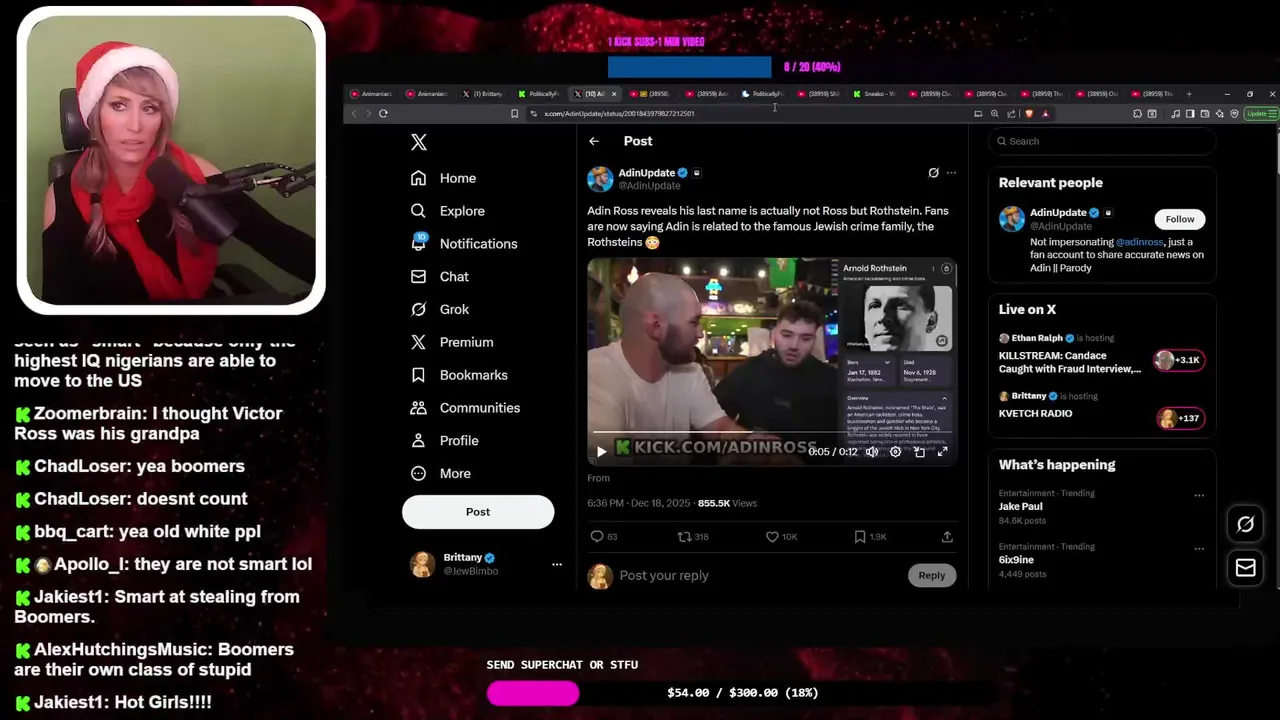Mute the video with speaker icon
The image size is (1280, 720).
[872, 452]
